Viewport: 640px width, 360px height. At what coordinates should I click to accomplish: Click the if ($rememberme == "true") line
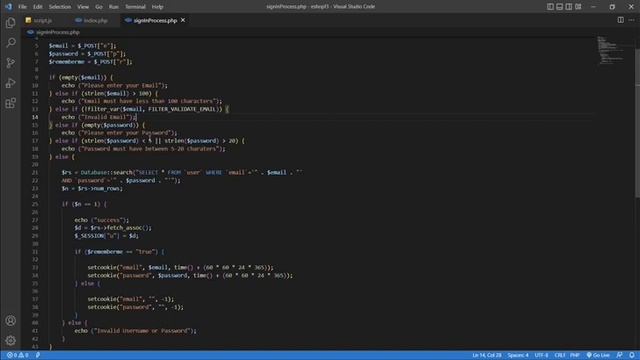click(120, 252)
